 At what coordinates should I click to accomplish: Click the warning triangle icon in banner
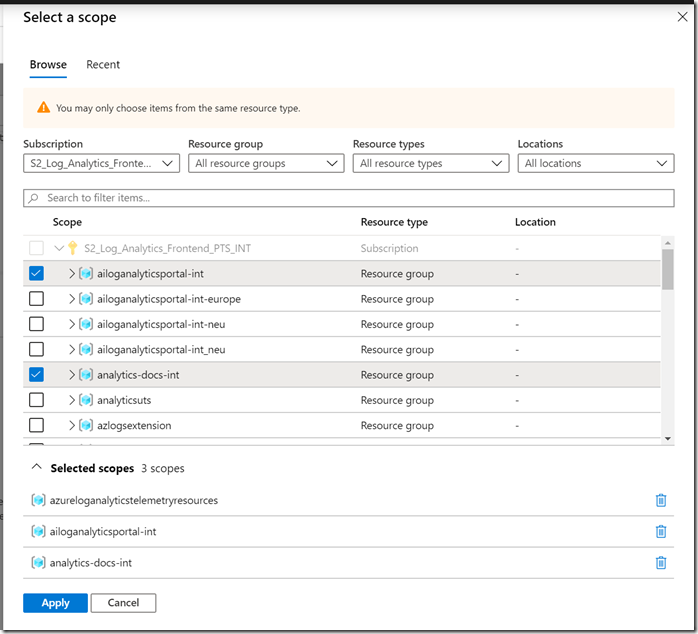pyautogui.click(x=44, y=108)
